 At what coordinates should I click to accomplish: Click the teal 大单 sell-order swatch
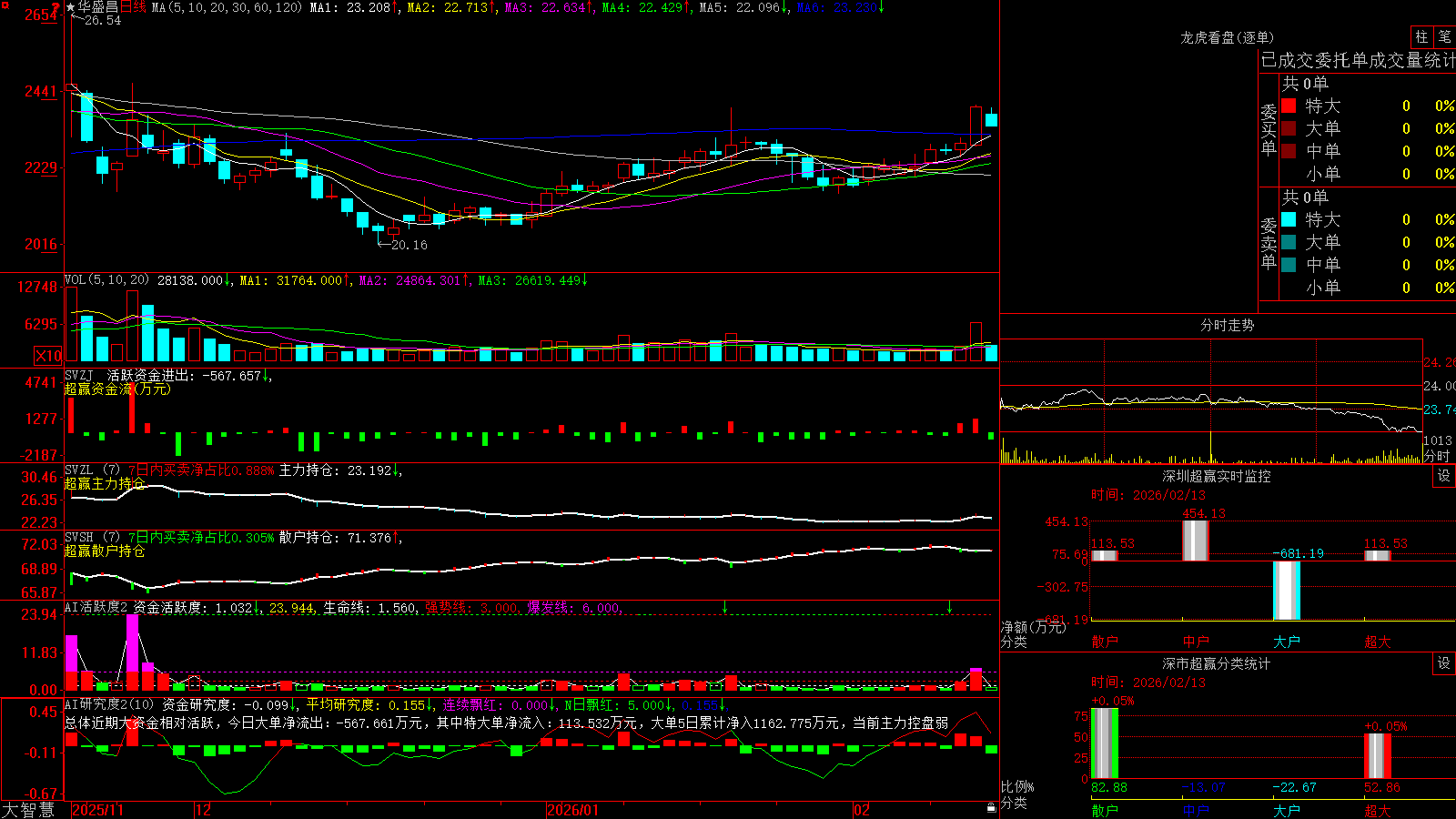(1289, 242)
